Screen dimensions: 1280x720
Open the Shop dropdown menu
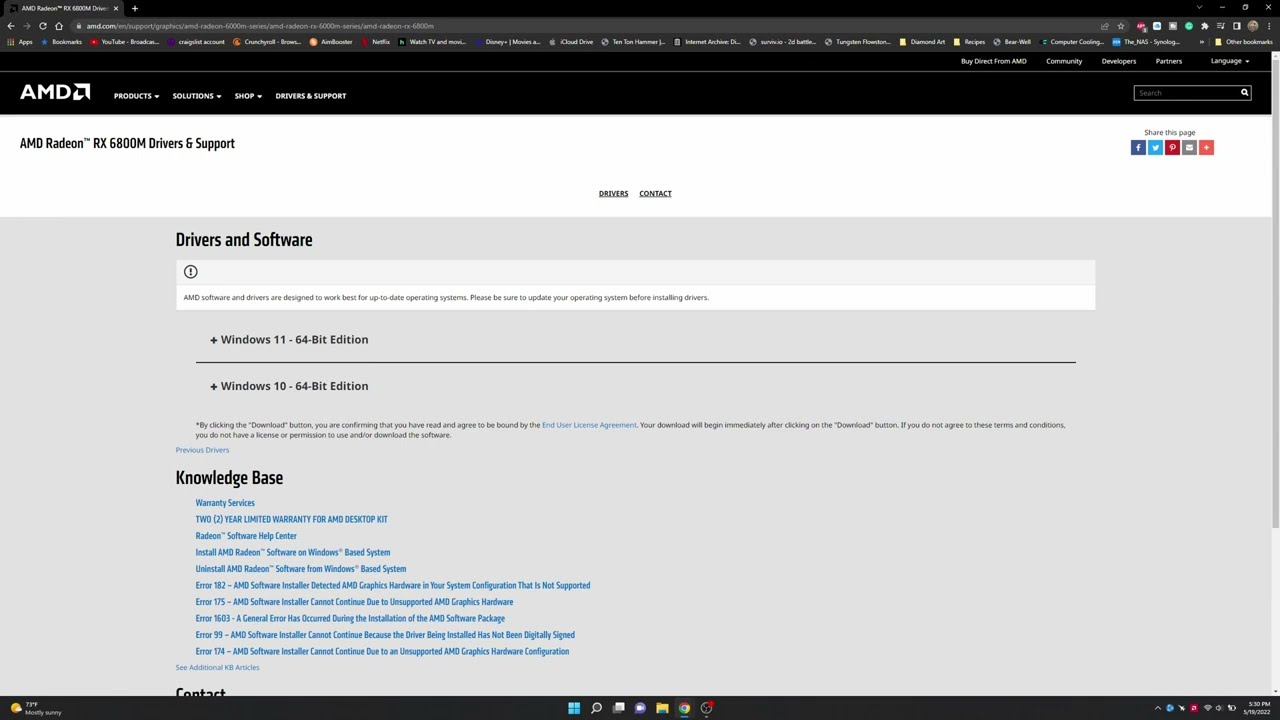(x=248, y=96)
